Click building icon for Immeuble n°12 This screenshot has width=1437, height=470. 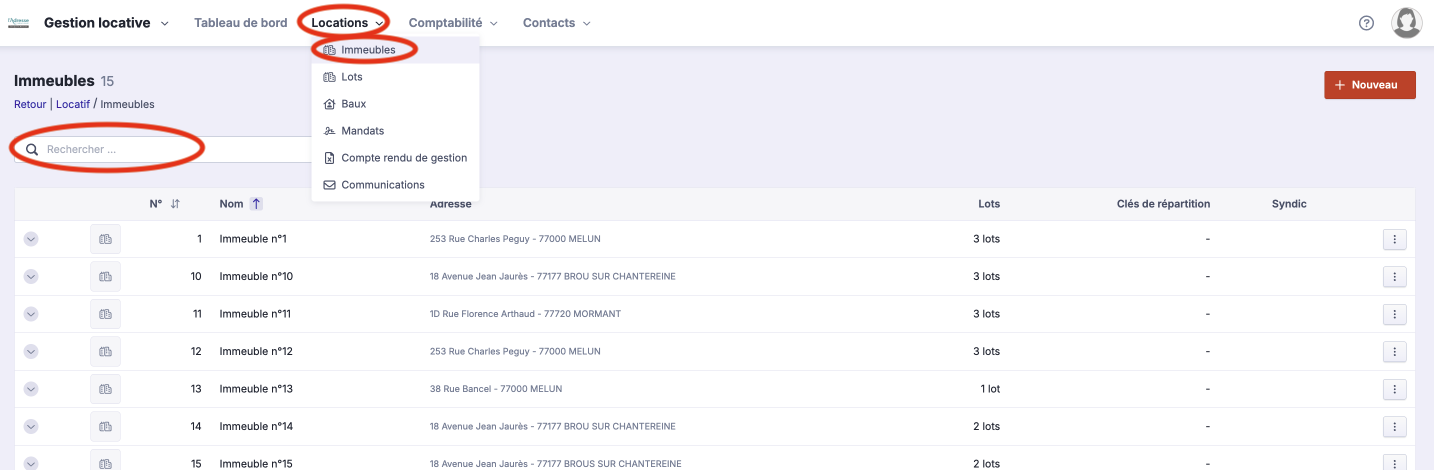[x=105, y=352]
